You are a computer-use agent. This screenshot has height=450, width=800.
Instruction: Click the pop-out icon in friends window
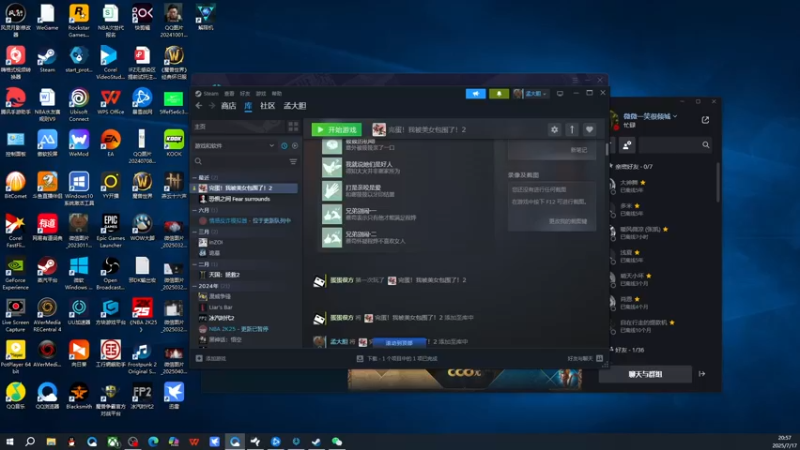tap(705, 120)
